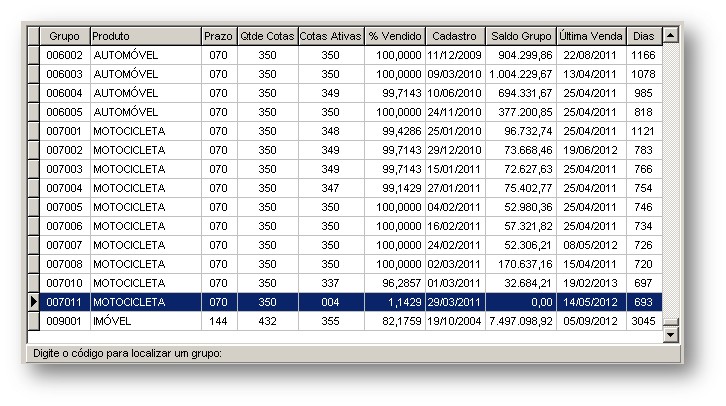Screen dimensions: 726x406
Task: Select row selector for group 006002
Action: (x=33, y=55)
